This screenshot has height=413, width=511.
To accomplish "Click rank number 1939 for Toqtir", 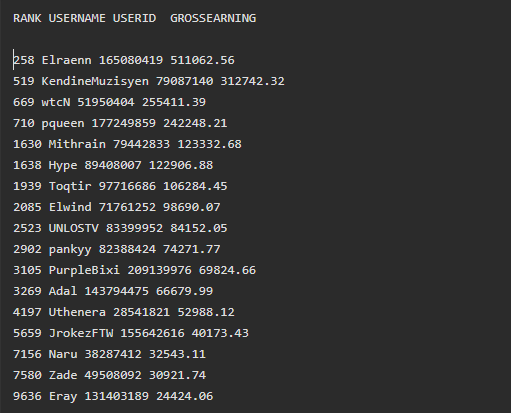I will pyautogui.click(x=27, y=186).
